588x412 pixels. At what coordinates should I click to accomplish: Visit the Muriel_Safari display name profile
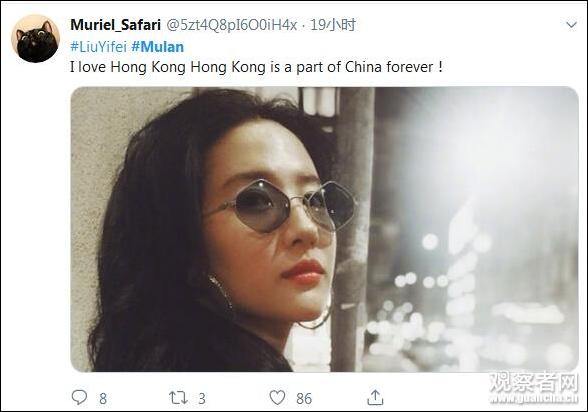coord(116,25)
